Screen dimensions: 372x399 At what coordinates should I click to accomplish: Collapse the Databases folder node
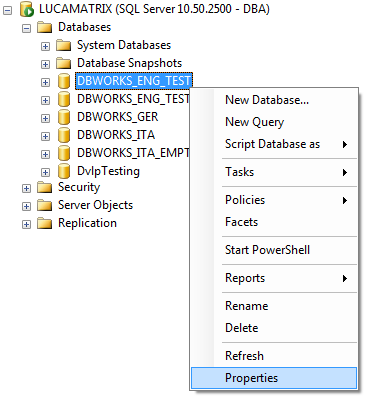pos(26,28)
